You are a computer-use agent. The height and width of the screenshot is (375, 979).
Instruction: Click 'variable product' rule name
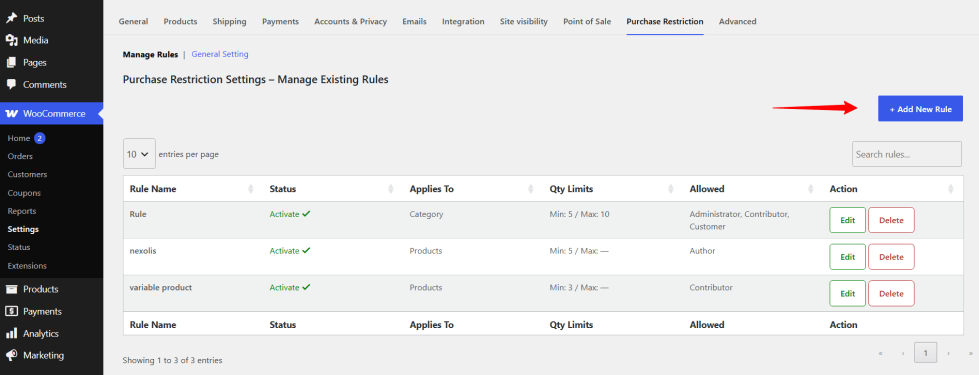(160, 287)
